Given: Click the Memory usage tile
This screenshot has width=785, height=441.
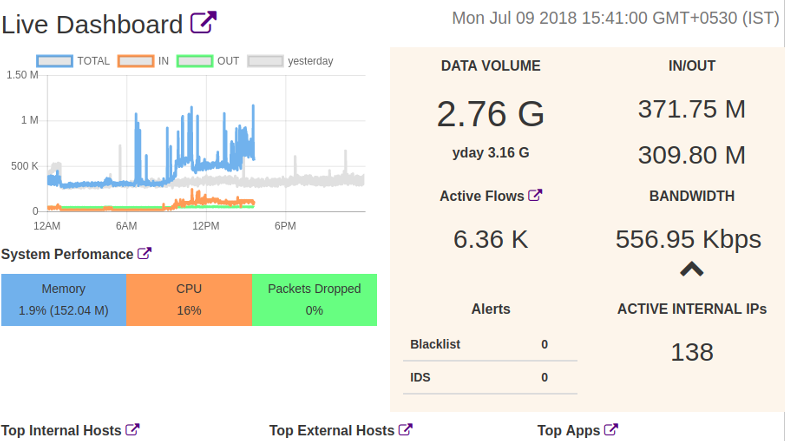Looking at the screenshot, I should pyautogui.click(x=63, y=299).
